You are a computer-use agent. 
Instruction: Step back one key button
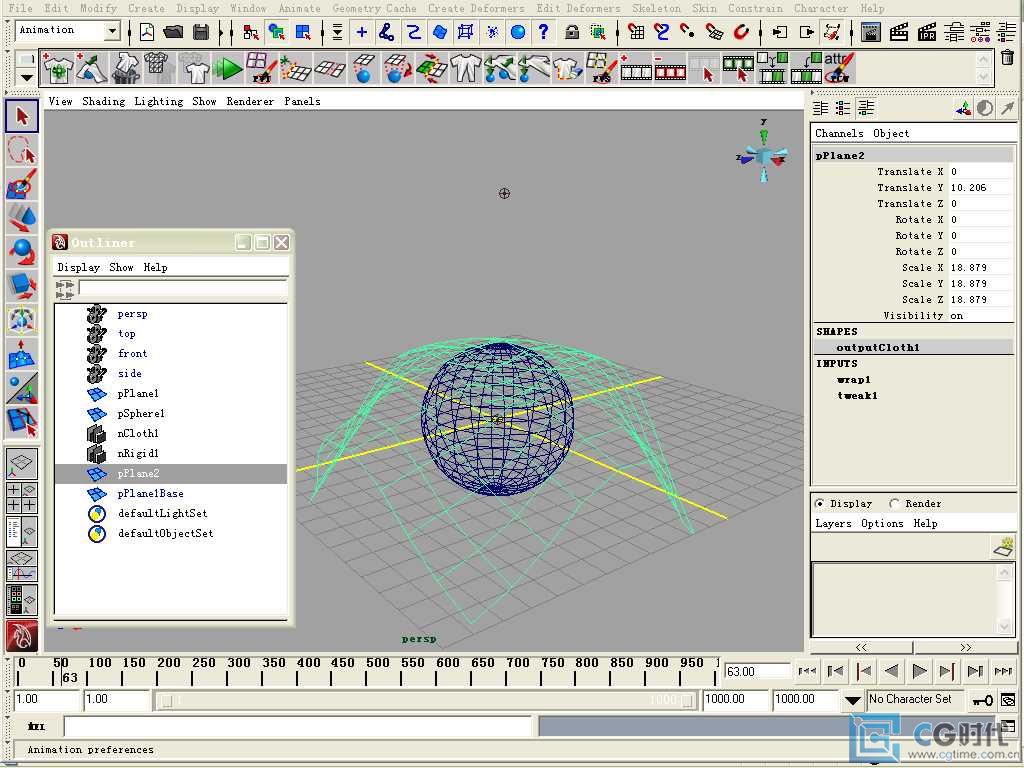click(863, 671)
